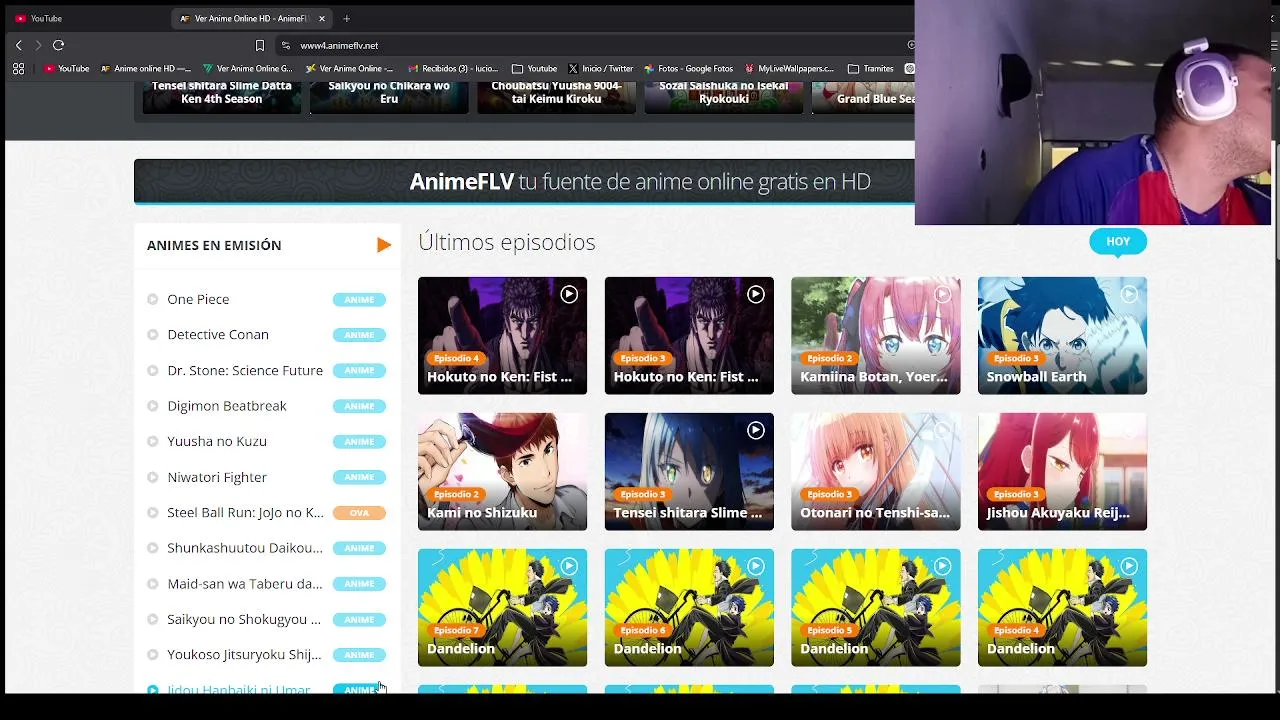Viewport: 1280px width, 720px height.
Task: Open the Youtube bookmarks folder
Action: pos(534,69)
